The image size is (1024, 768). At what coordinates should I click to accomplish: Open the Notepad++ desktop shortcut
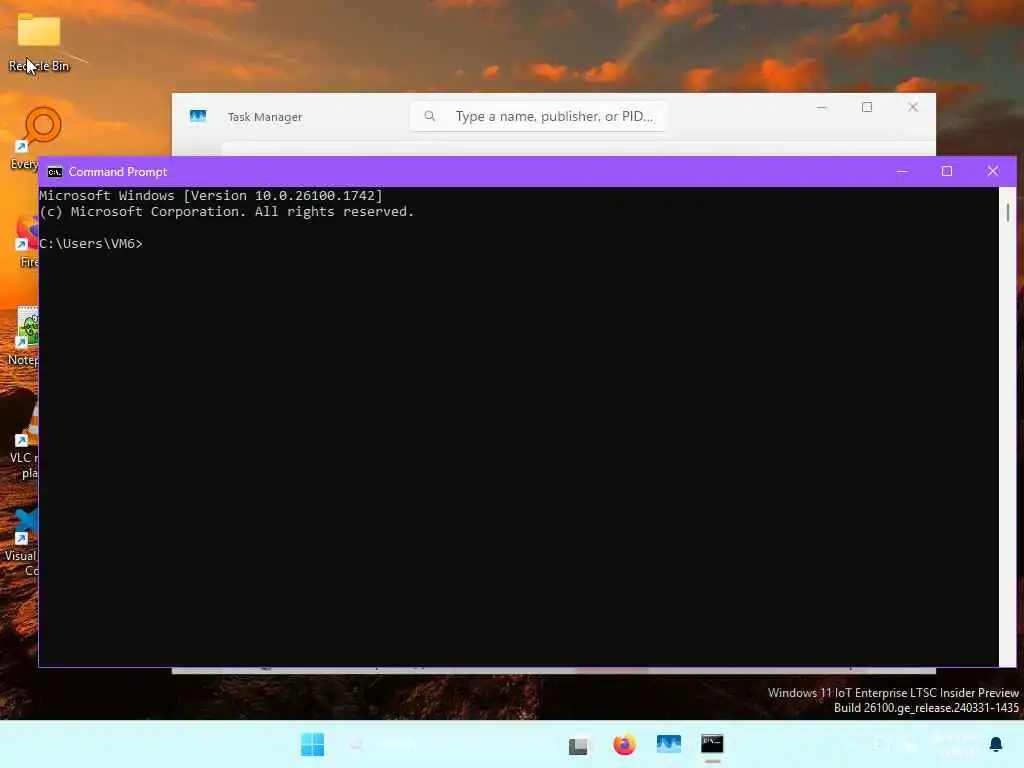click(x=25, y=335)
